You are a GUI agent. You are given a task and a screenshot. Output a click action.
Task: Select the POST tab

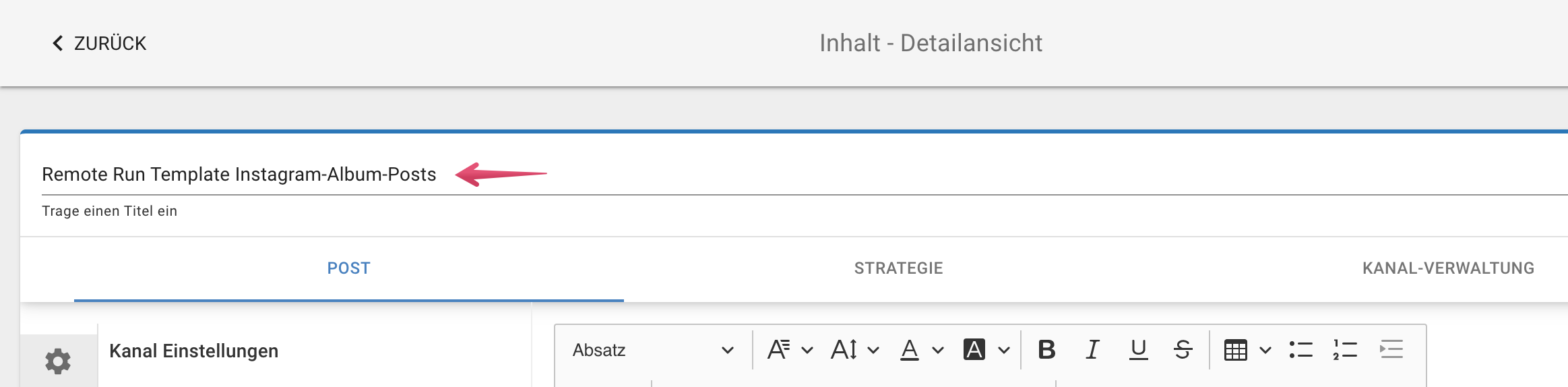pyautogui.click(x=349, y=268)
